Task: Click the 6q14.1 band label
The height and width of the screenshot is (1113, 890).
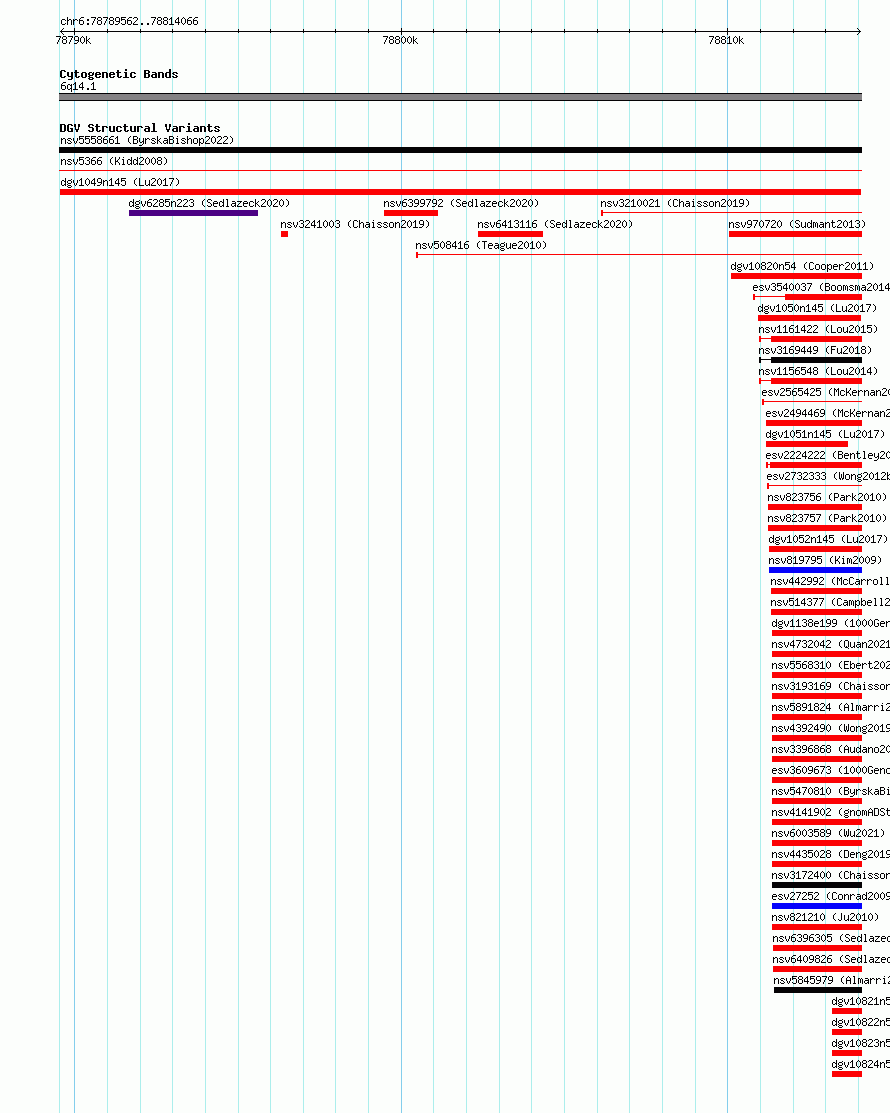Action: tap(78, 87)
